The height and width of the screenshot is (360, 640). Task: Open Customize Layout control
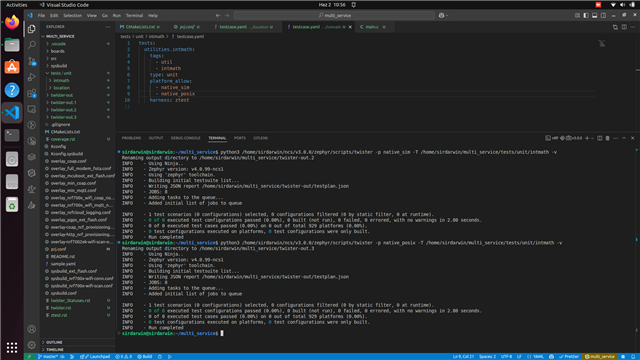pyautogui.click(x=577, y=16)
